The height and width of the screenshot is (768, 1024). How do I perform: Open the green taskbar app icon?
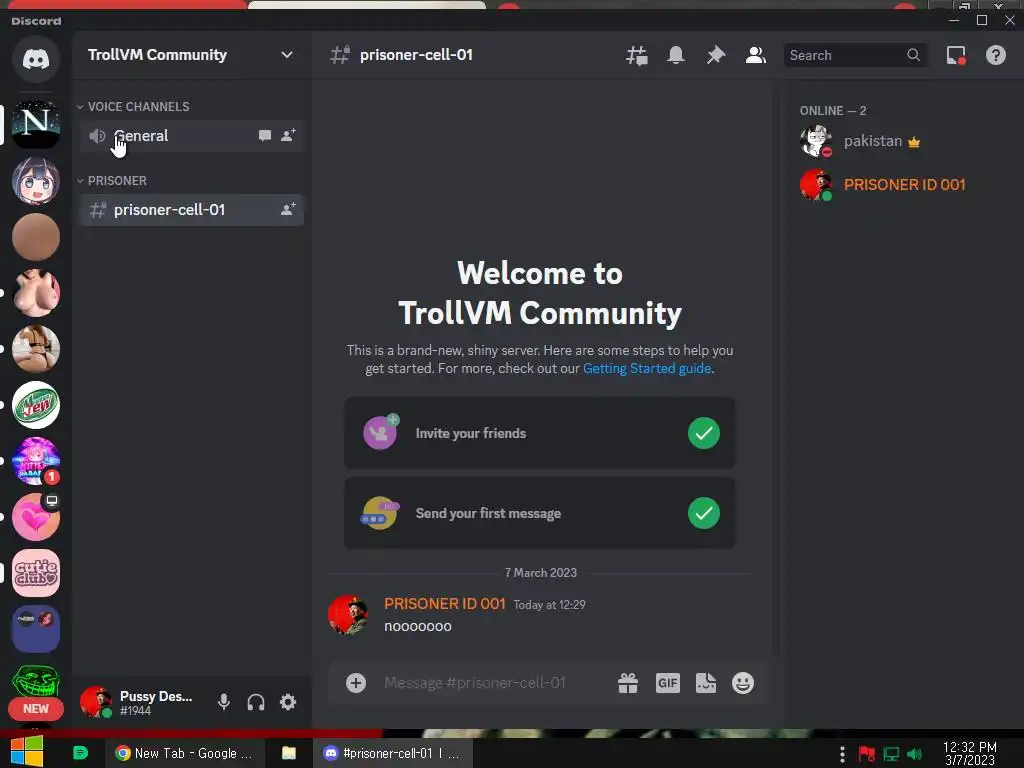click(x=80, y=753)
